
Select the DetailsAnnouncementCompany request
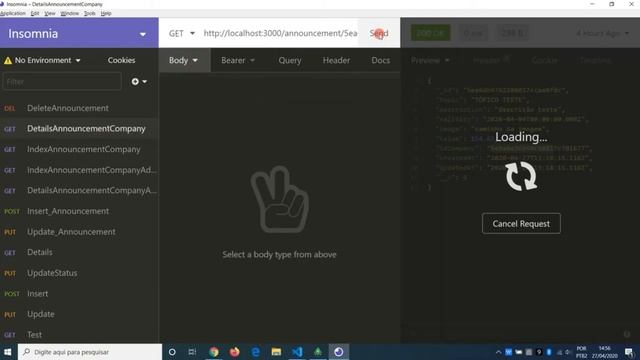coord(79,129)
